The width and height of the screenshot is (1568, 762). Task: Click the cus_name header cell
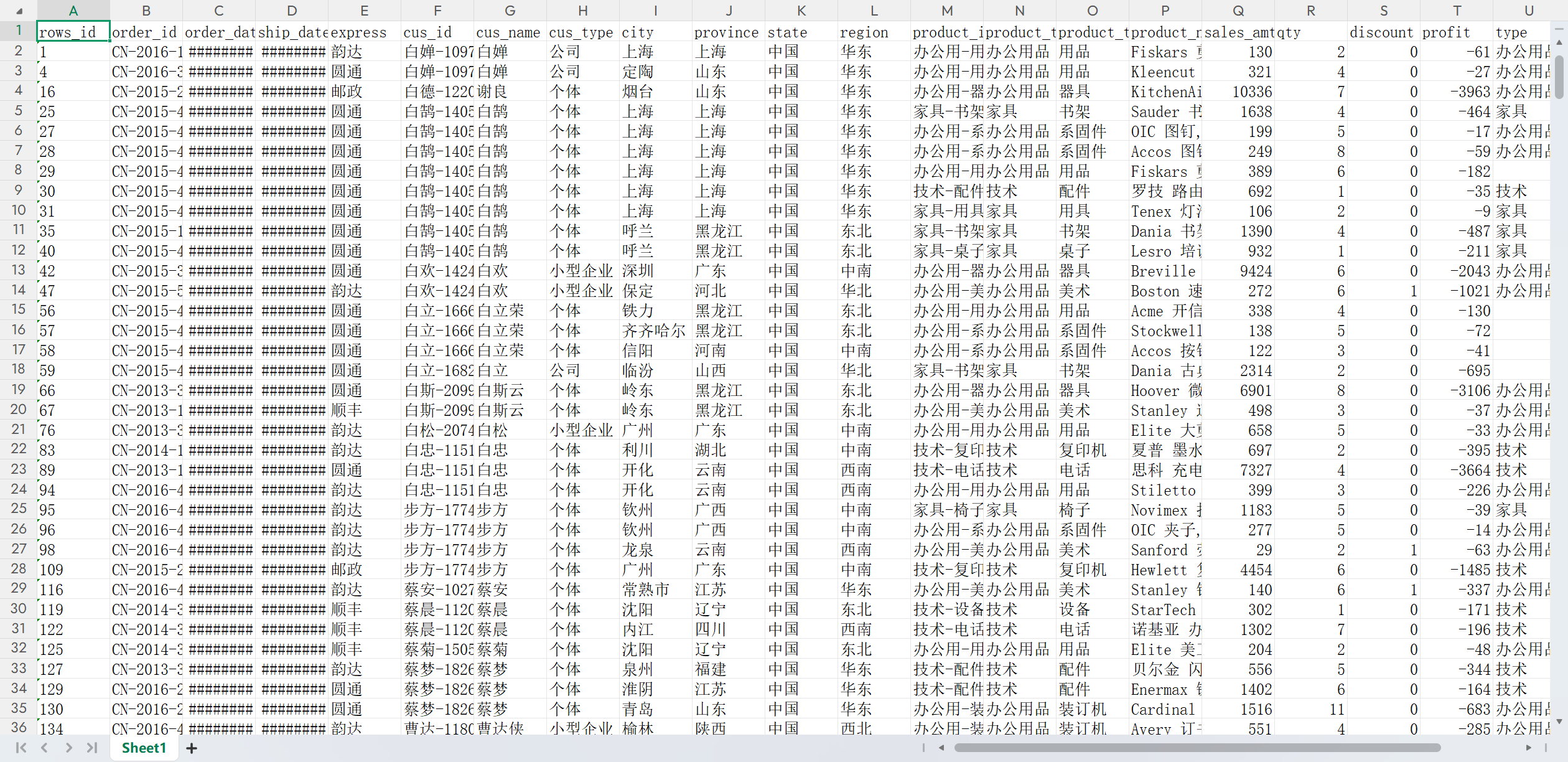click(x=510, y=32)
